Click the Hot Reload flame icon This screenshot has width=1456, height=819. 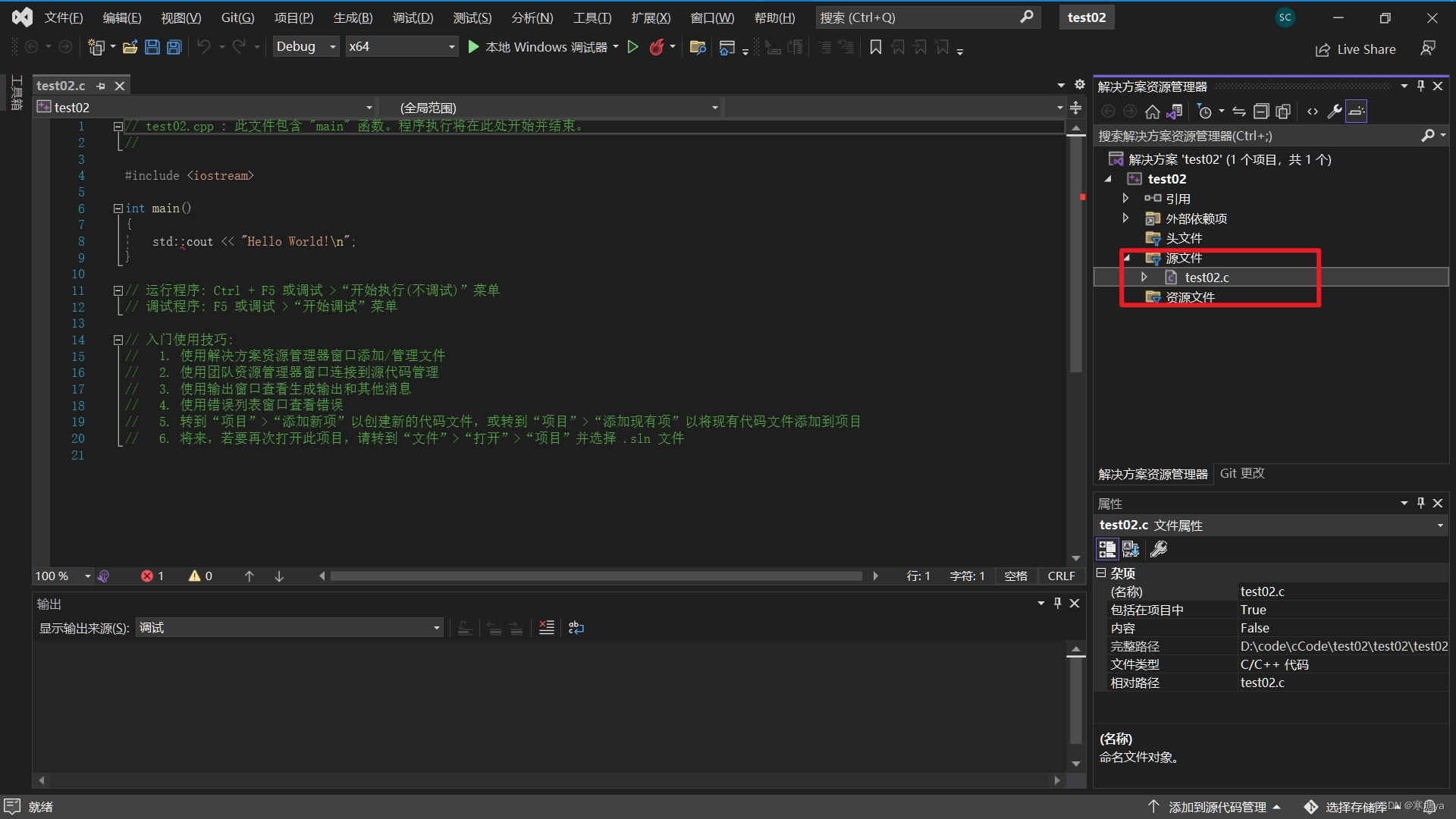pyautogui.click(x=657, y=47)
